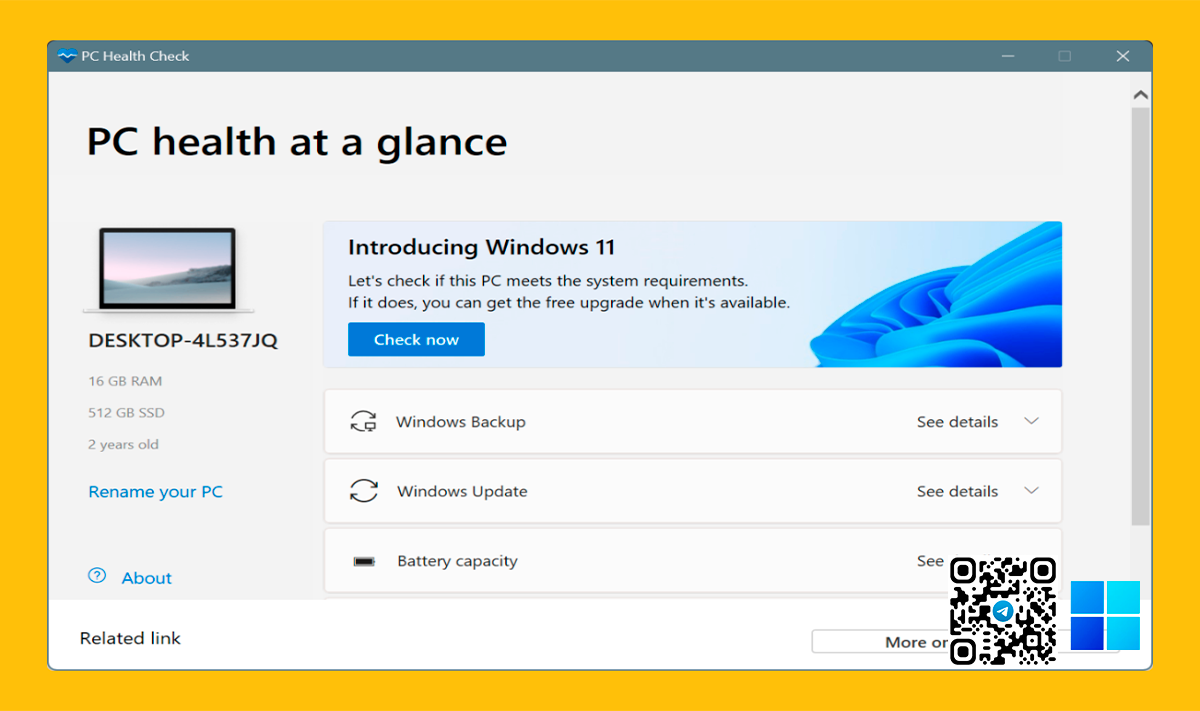Click the Windows Update refresh icon
This screenshot has width=1200, height=711.
coord(363,491)
